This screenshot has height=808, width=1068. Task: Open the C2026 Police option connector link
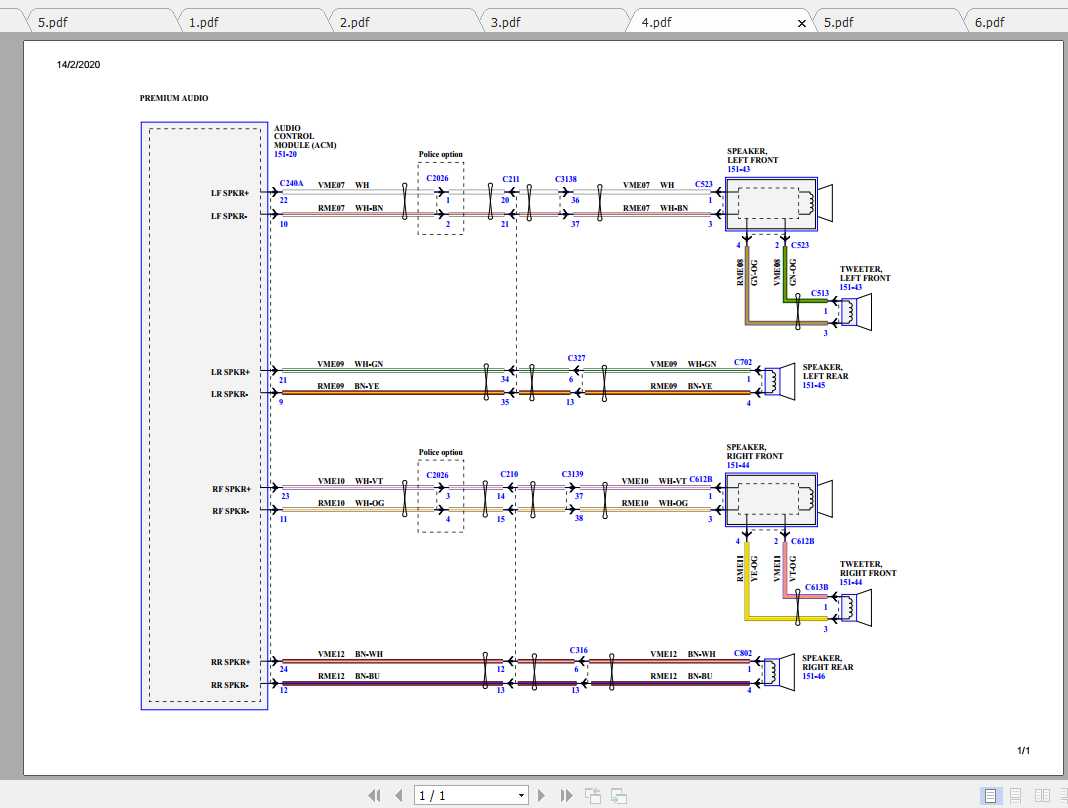coord(437,178)
